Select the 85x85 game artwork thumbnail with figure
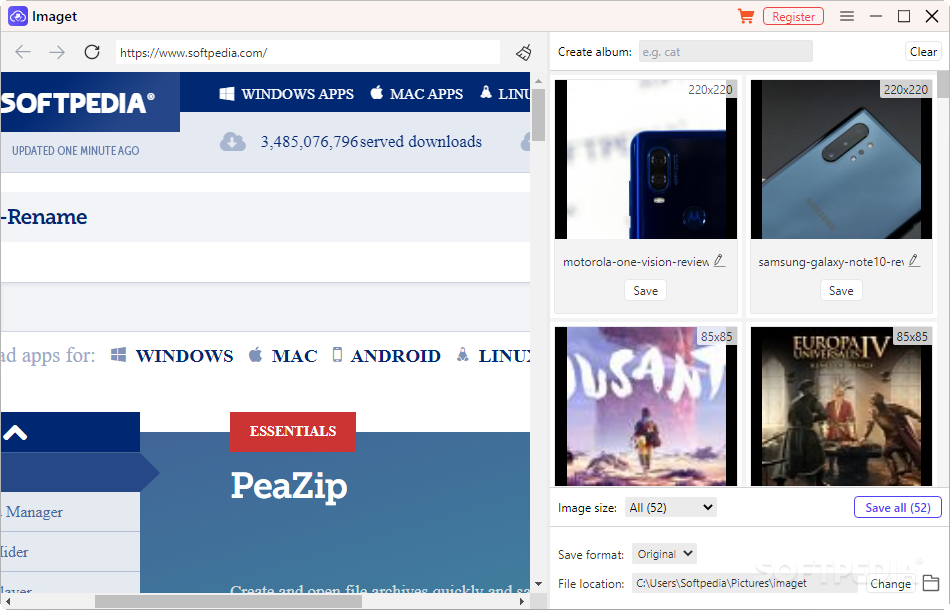 coord(646,406)
